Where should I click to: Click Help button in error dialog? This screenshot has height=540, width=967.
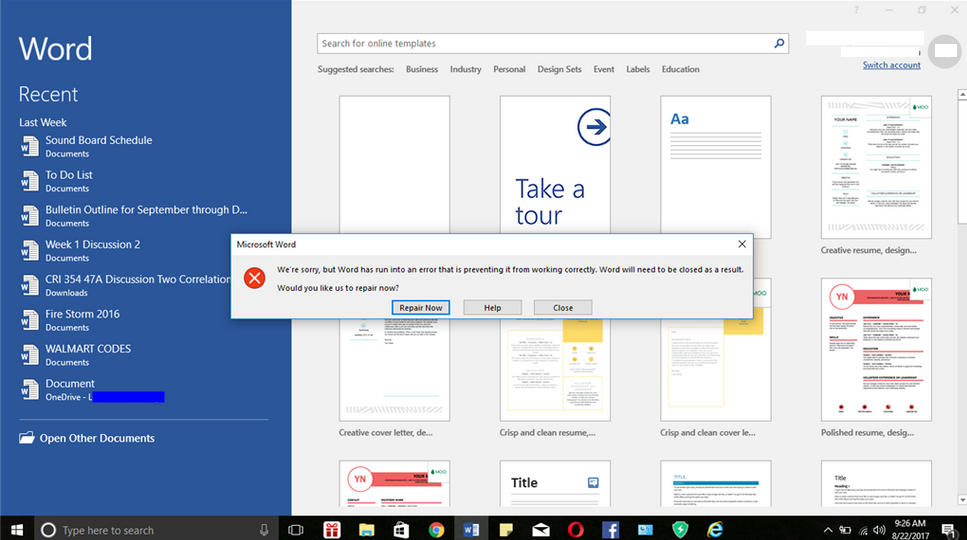492,308
